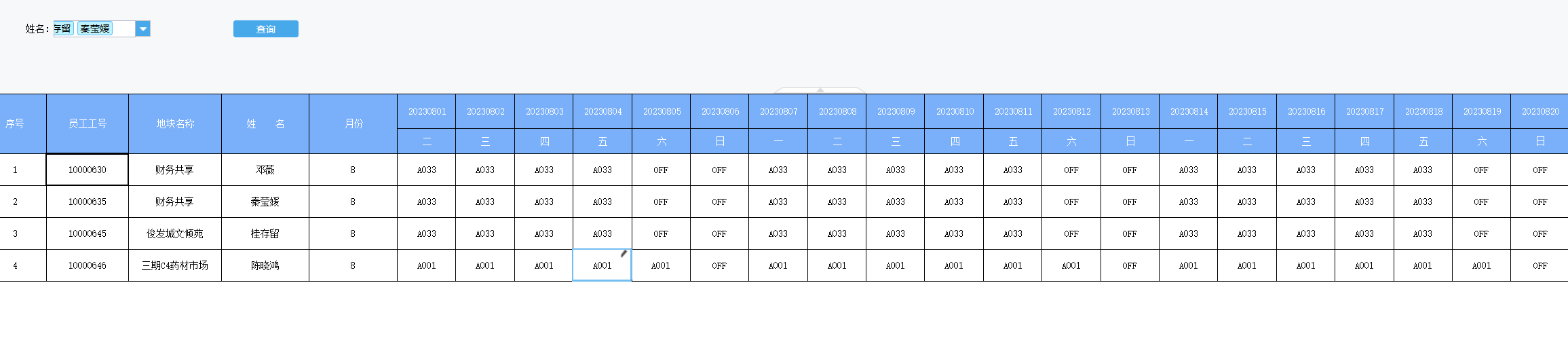1568x342 pixels.
Task: Click the 三期C4药材市场 cell
Action: click(175, 265)
